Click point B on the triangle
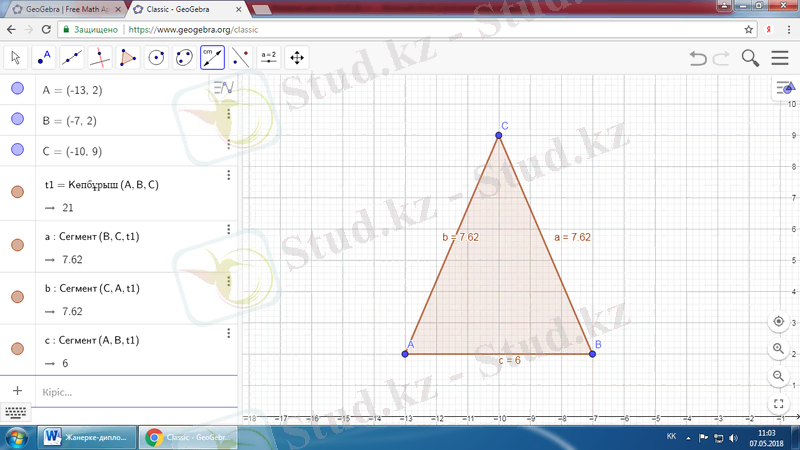The image size is (800, 450). tap(592, 354)
